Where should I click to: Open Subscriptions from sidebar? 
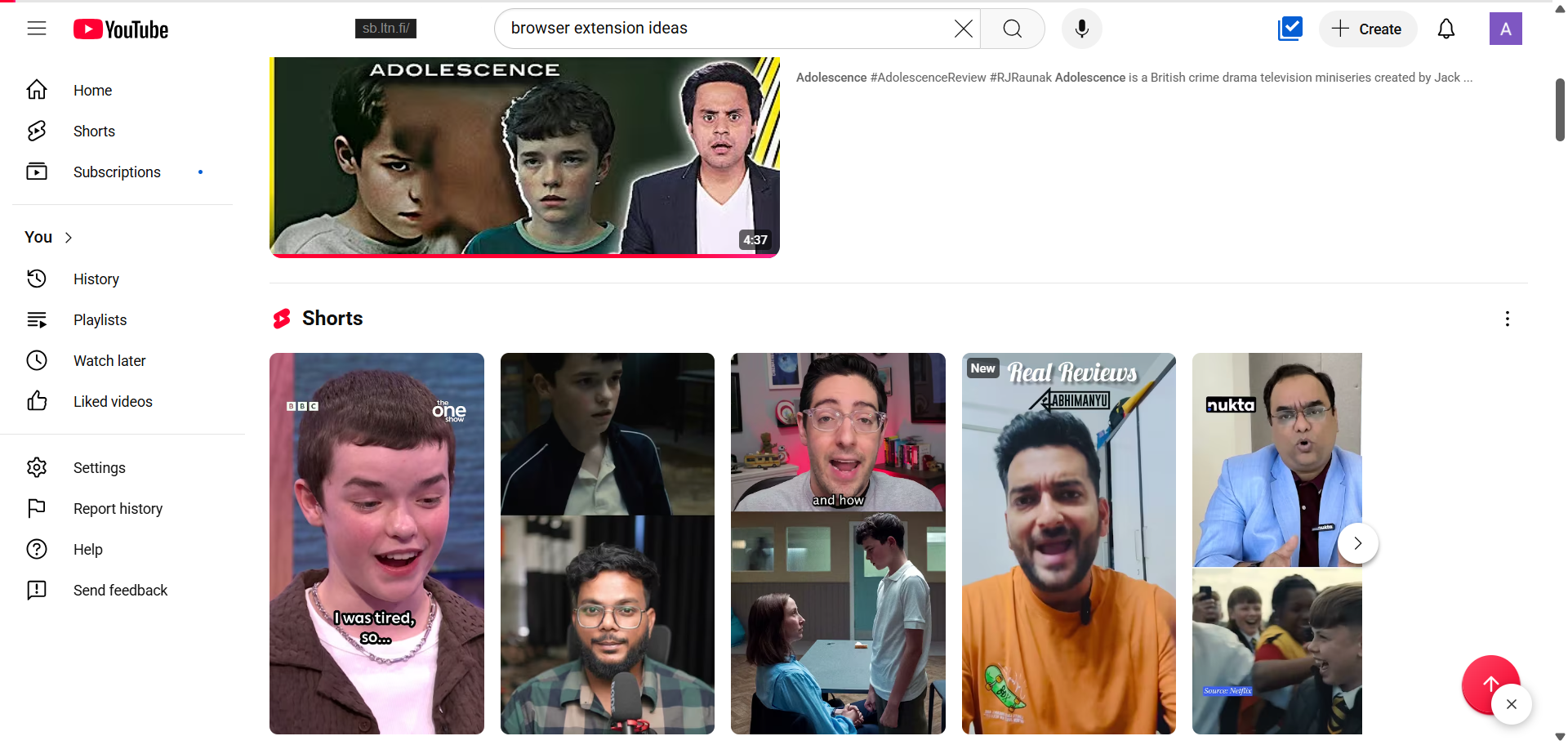point(122,172)
